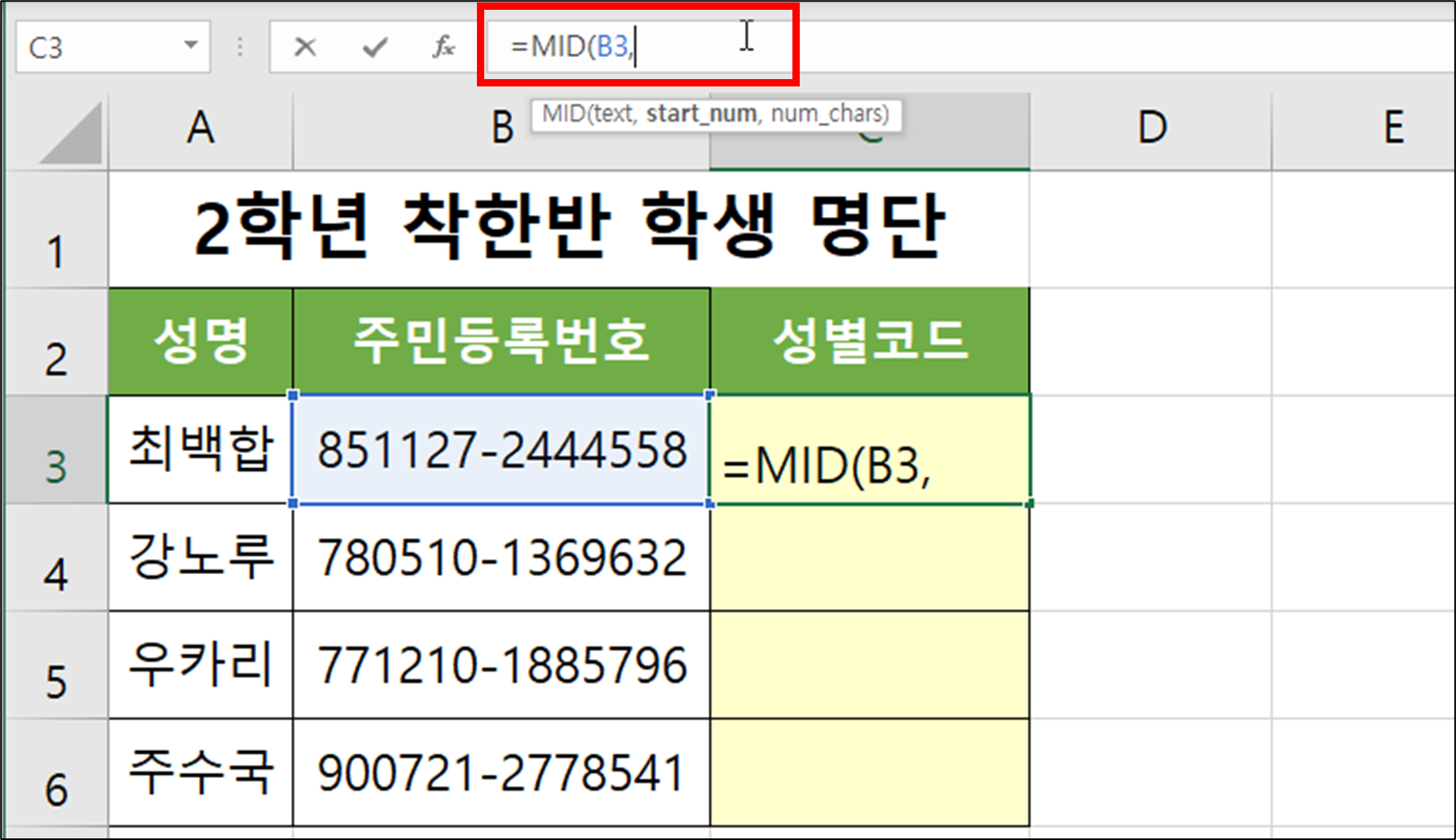Click the selection handle on cell B3
Screen dimensions: 1456x840
292,396
